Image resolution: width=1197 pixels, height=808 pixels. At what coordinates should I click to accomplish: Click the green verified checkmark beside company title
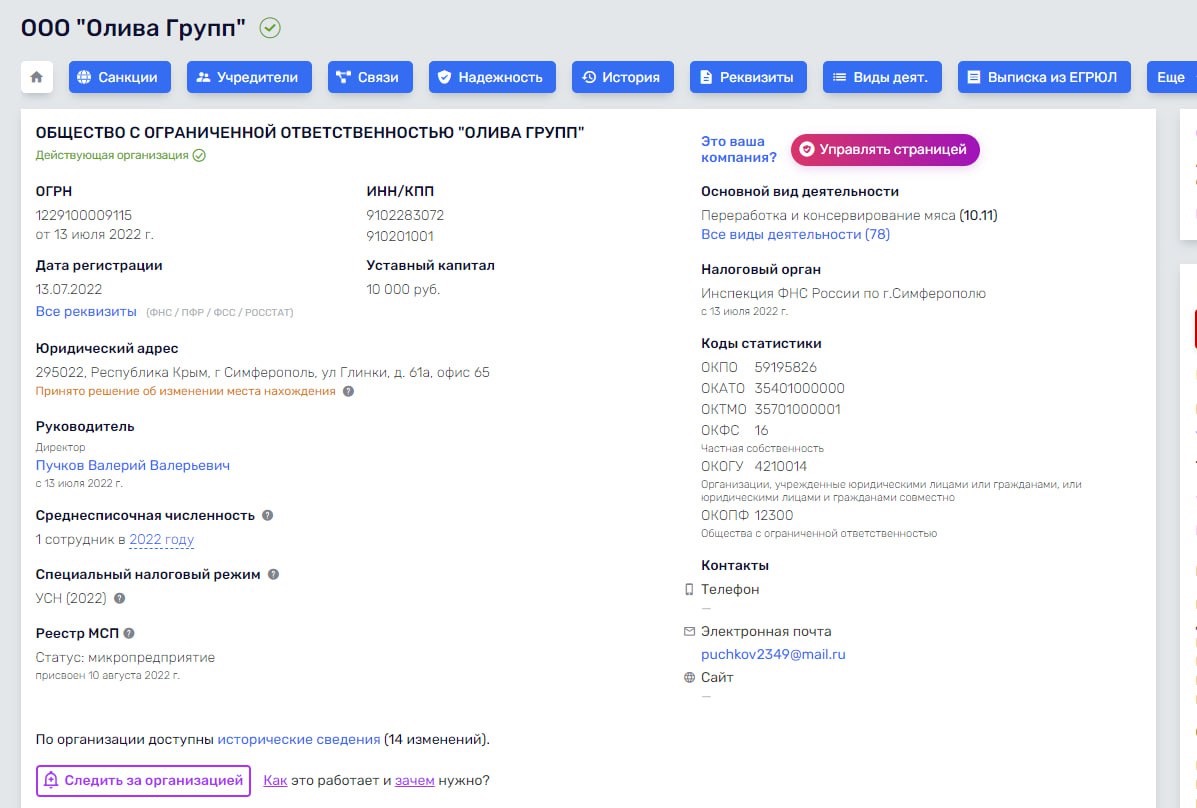[x=270, y=28]
